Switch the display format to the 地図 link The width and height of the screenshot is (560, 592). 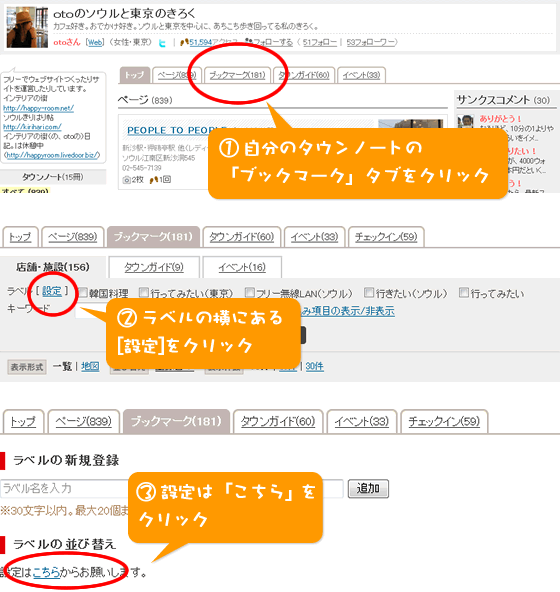tap(90, 366)
